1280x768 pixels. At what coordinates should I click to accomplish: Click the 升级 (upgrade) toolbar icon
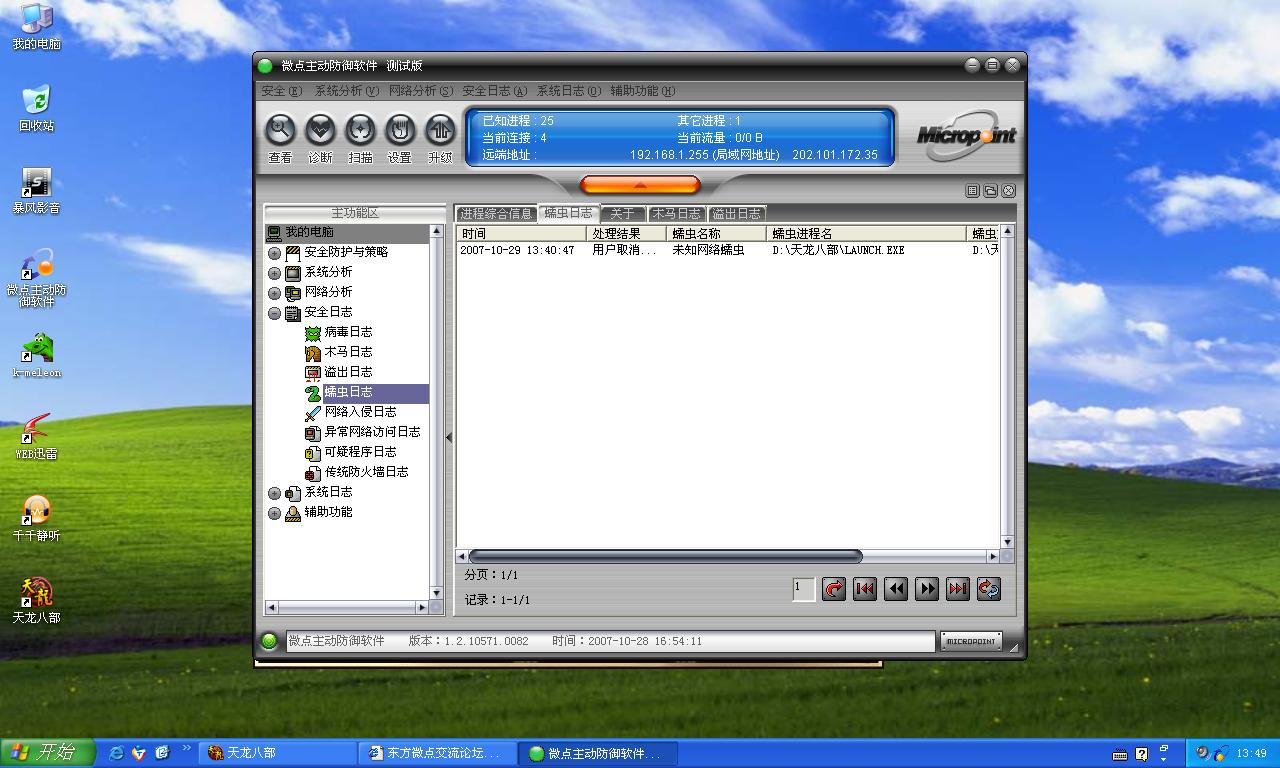pyautogui.click(x=440, y=130)
